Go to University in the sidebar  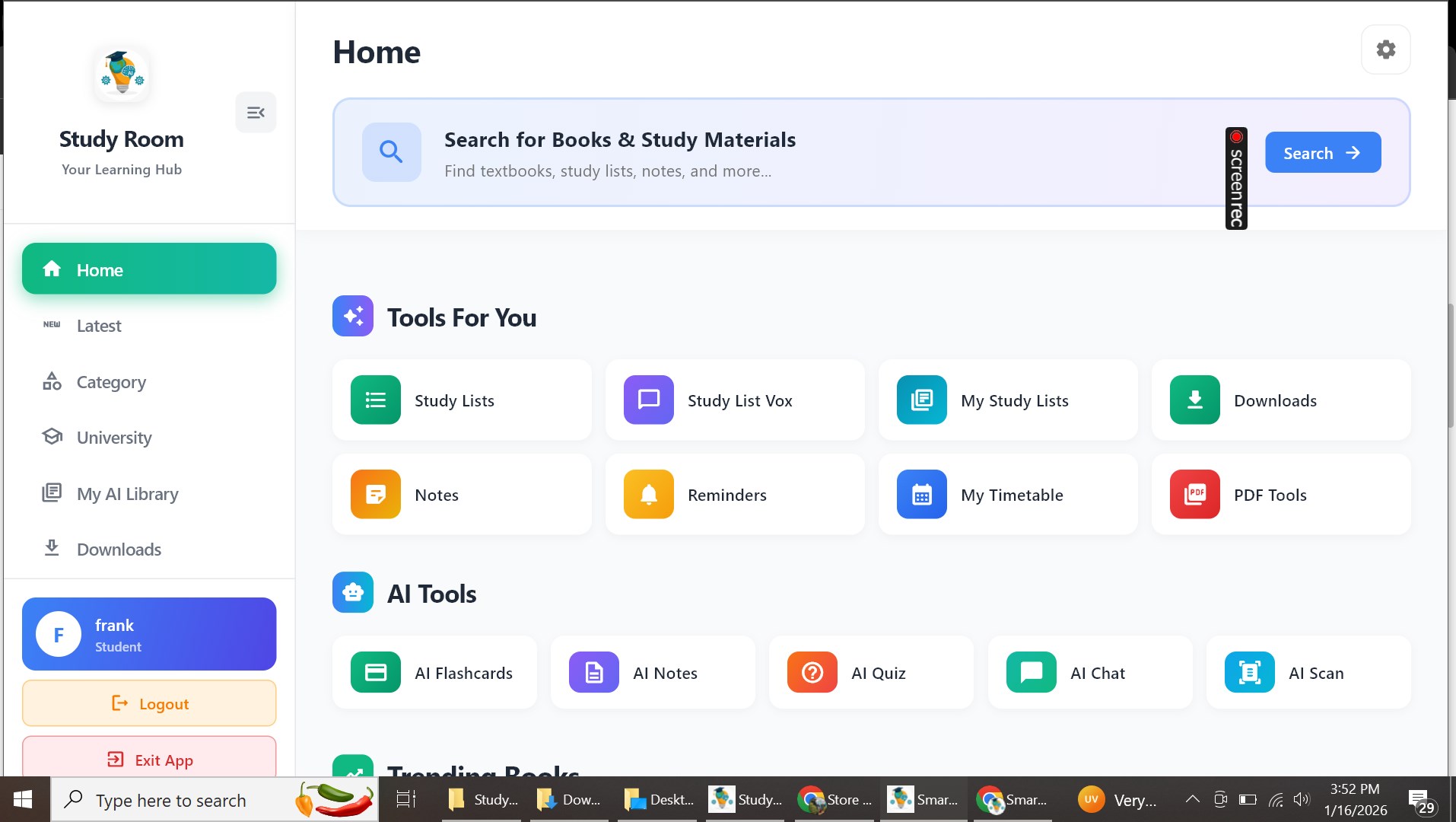(x=149, y=438)
